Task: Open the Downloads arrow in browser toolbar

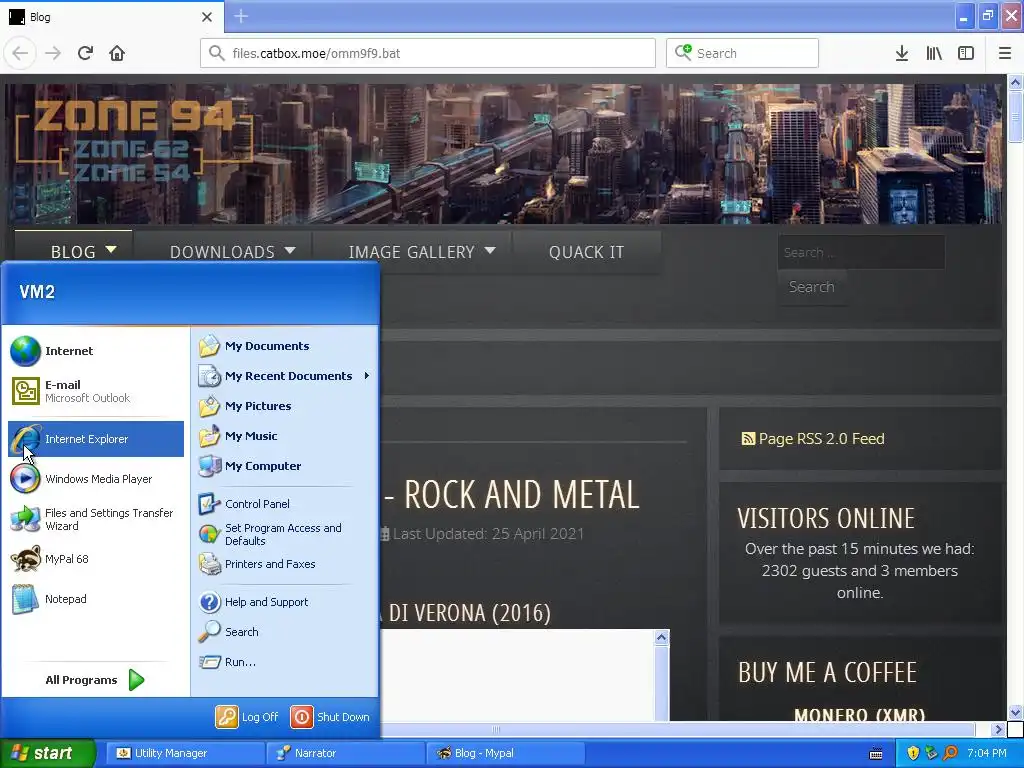Action: click(x=902, y=54)
